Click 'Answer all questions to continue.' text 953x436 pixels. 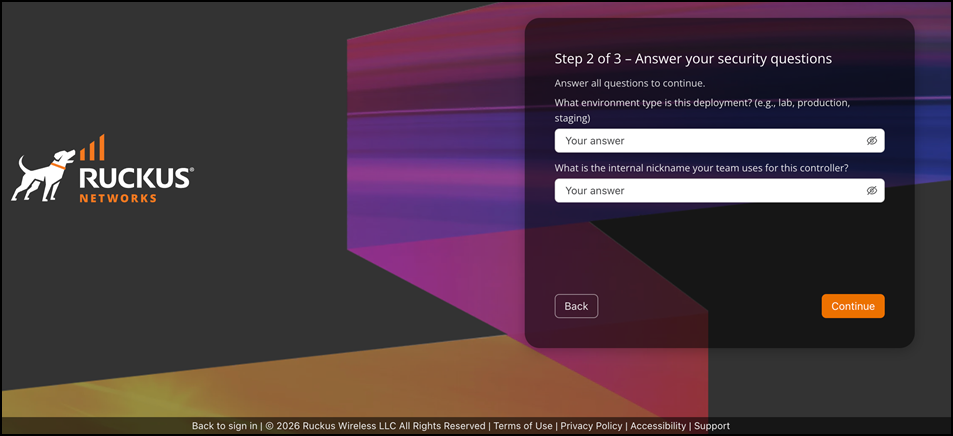[630, 83]
